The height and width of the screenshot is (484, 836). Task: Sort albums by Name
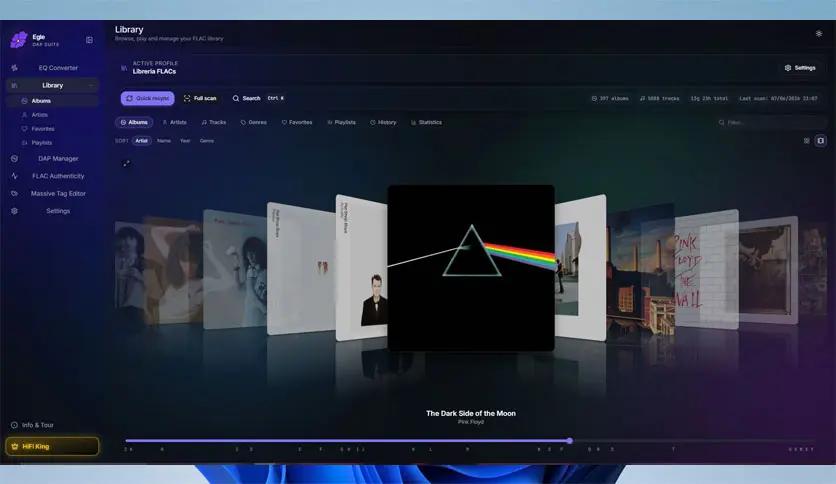[x=164, y=141]
